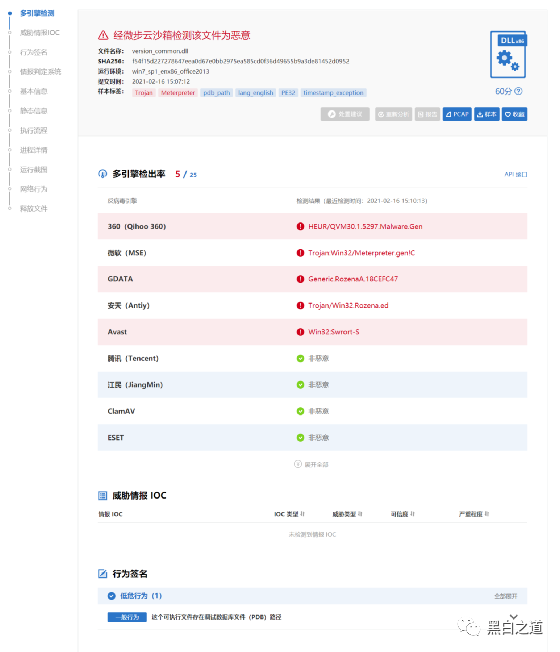The width and height of the screenshot is (560, 652).
Task: Expand all engines with 展开全部
Action: [x=311, y=464]
